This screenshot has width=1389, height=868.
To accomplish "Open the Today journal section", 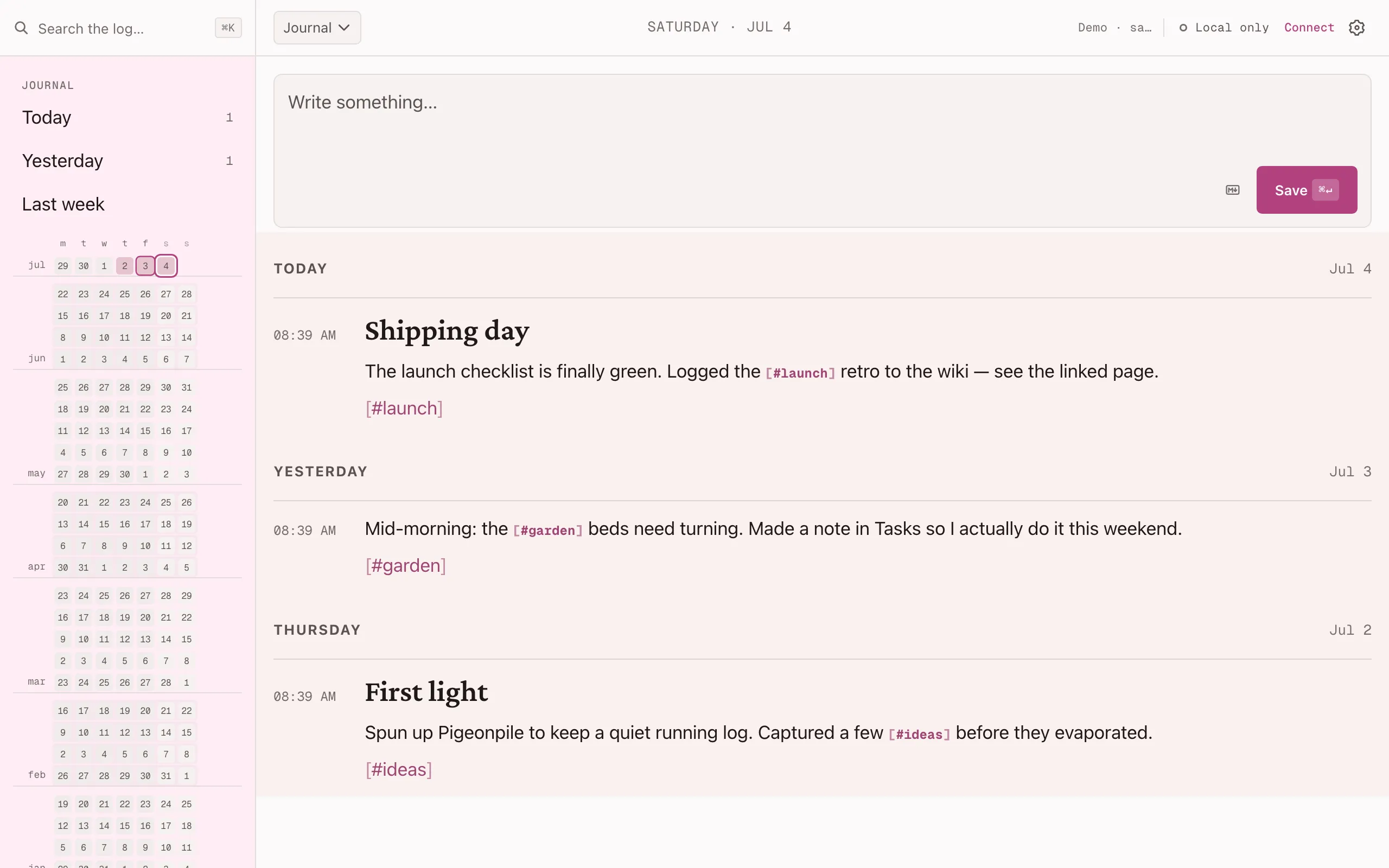I will coord(128,118).
